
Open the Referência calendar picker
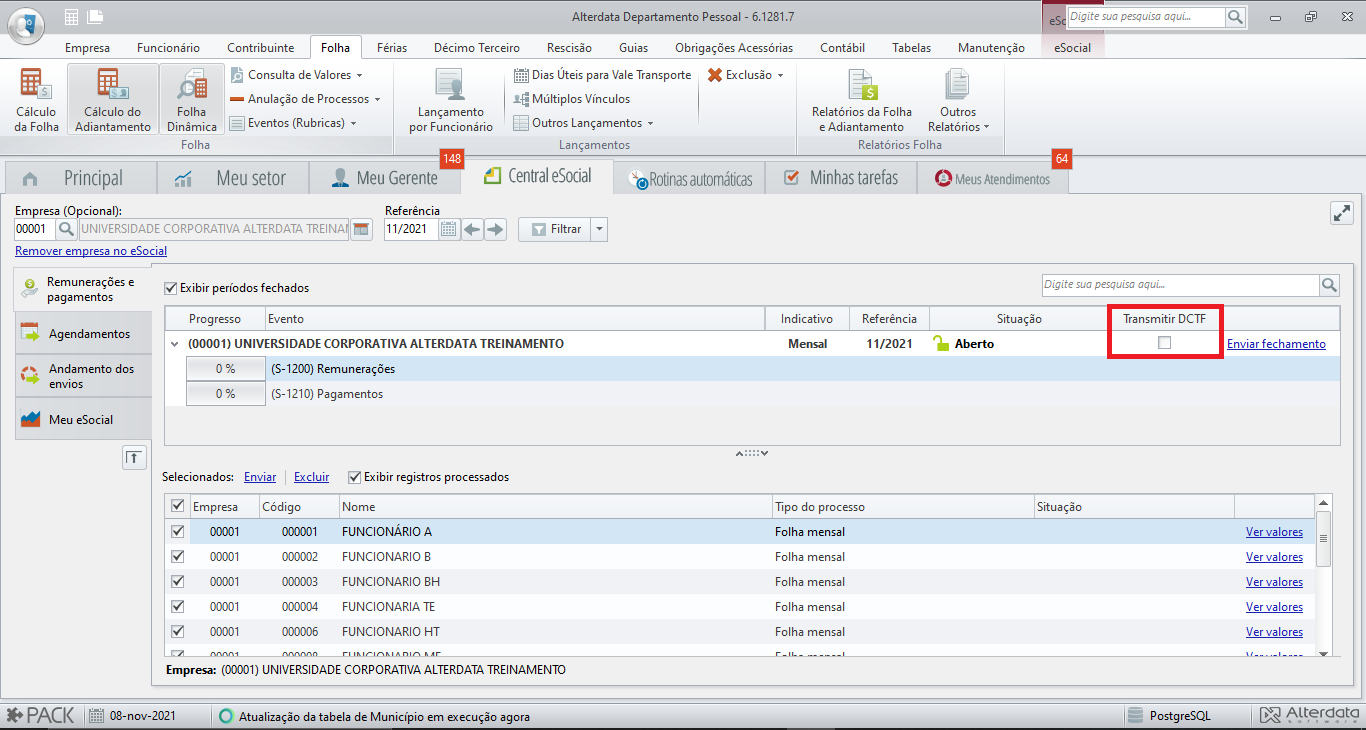(448, 229)
